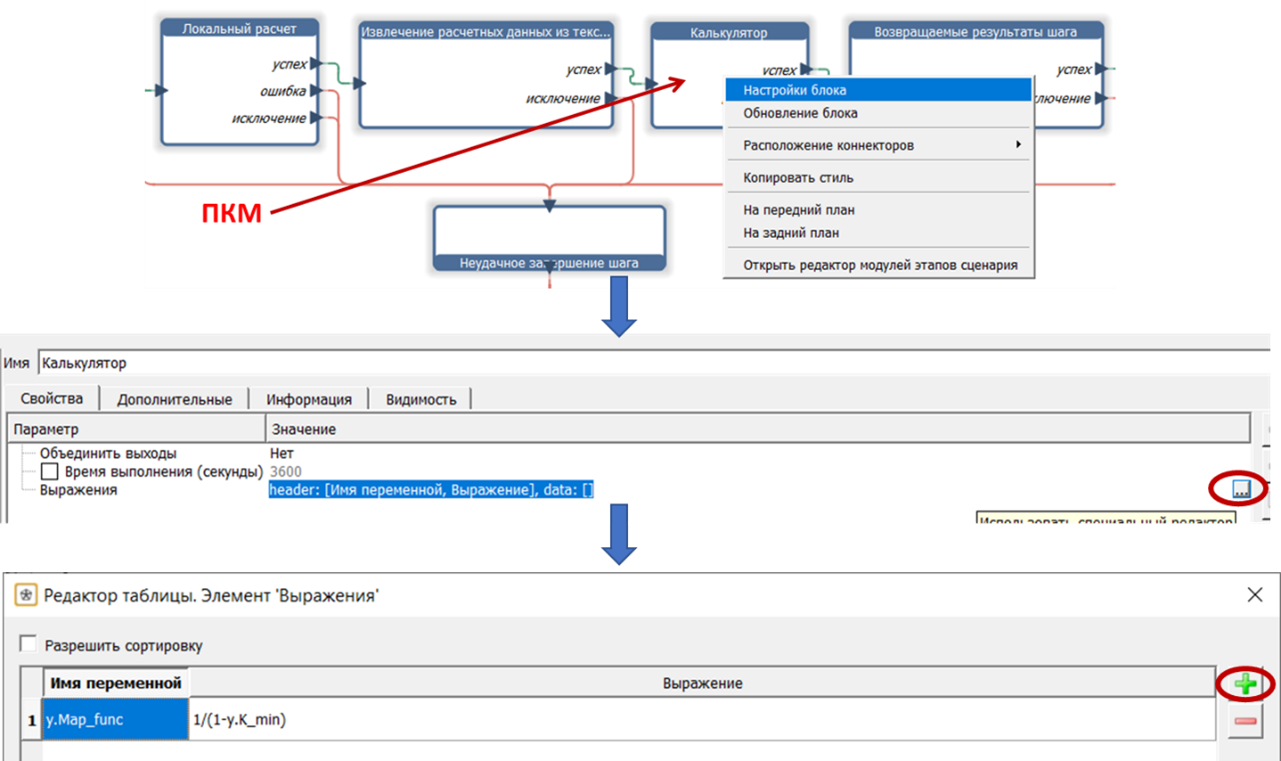The image size is (1281, 761).
Task: Select На задний план menu entry
Action: tap(877, 232)
